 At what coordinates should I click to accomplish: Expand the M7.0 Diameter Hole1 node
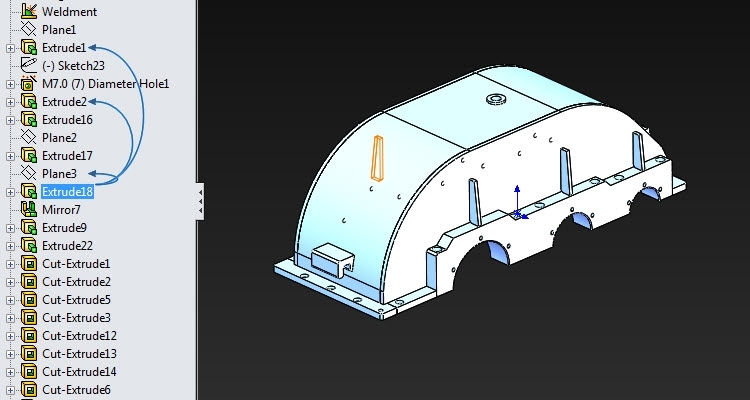click(x=10, y=84)
